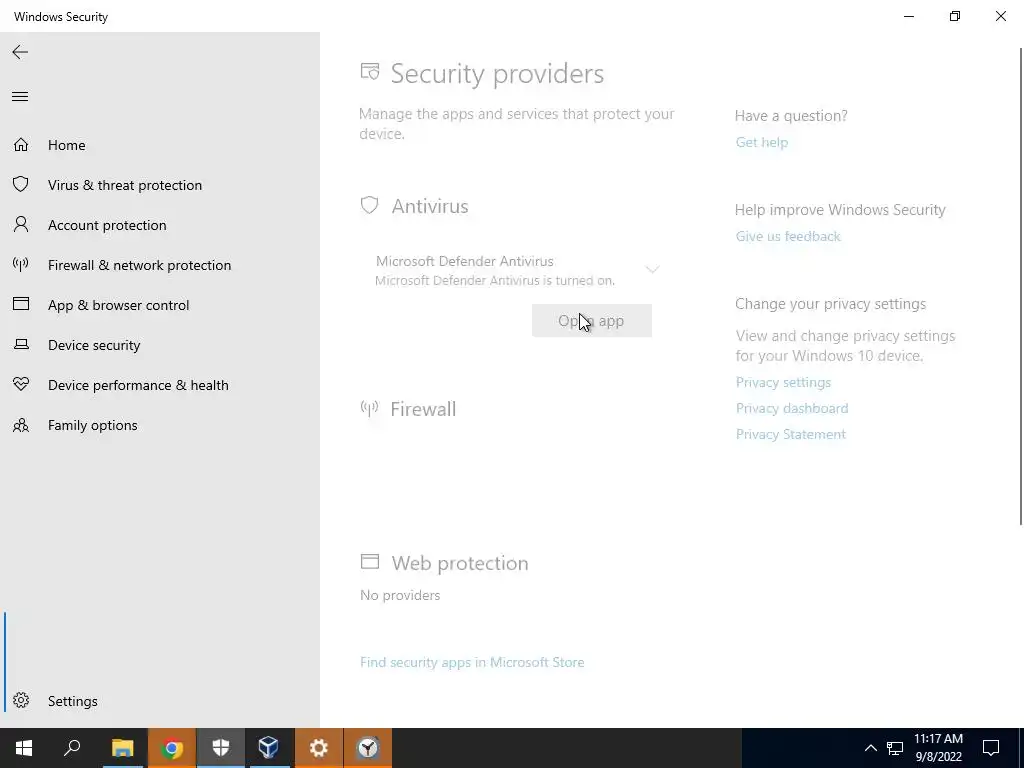The height and width of the screenshot is (768, 1024).
Task: Open taskbar search magnifier
Action: [x=72, y=748]
